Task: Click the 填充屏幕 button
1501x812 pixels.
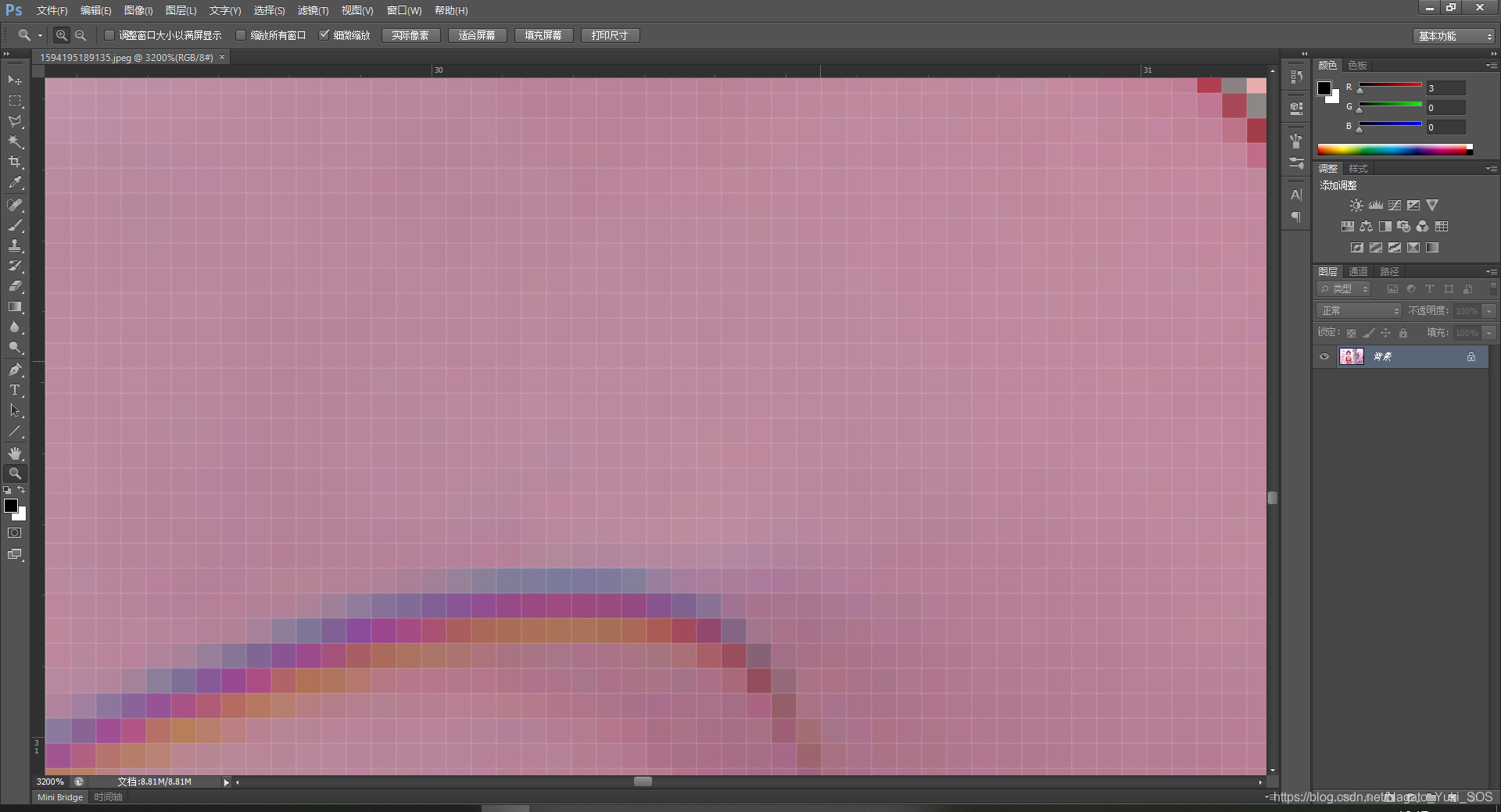Action: 543,35
